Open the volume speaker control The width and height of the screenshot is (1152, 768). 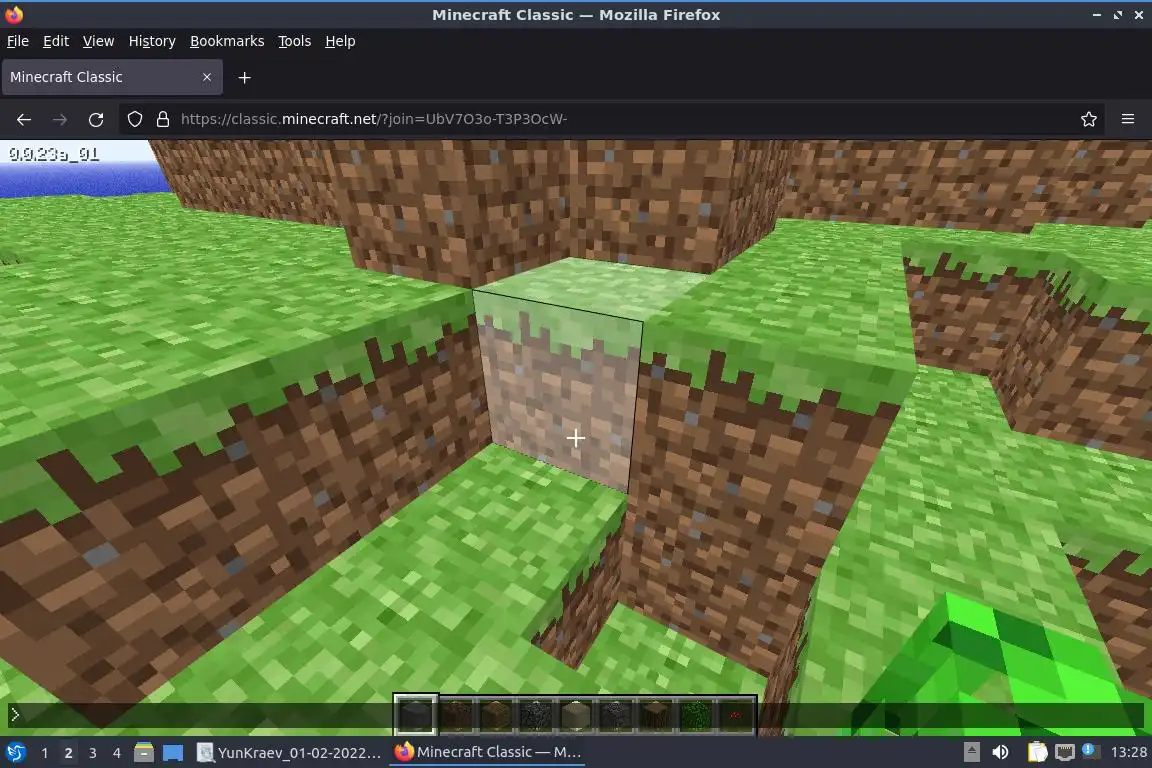pyautogui.click(x=1000, y=753)
